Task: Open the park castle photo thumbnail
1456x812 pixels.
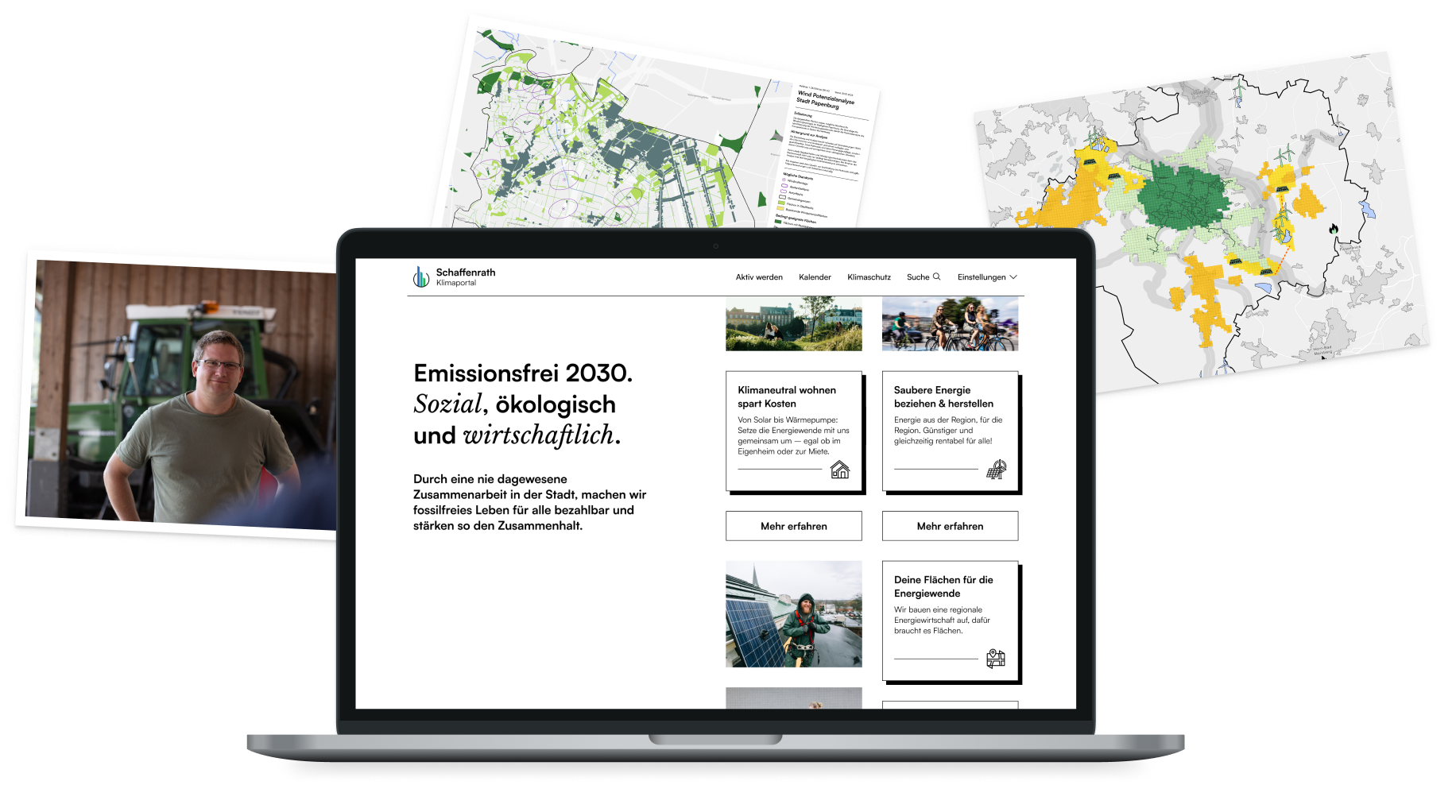Action: [x=794, y=323]
